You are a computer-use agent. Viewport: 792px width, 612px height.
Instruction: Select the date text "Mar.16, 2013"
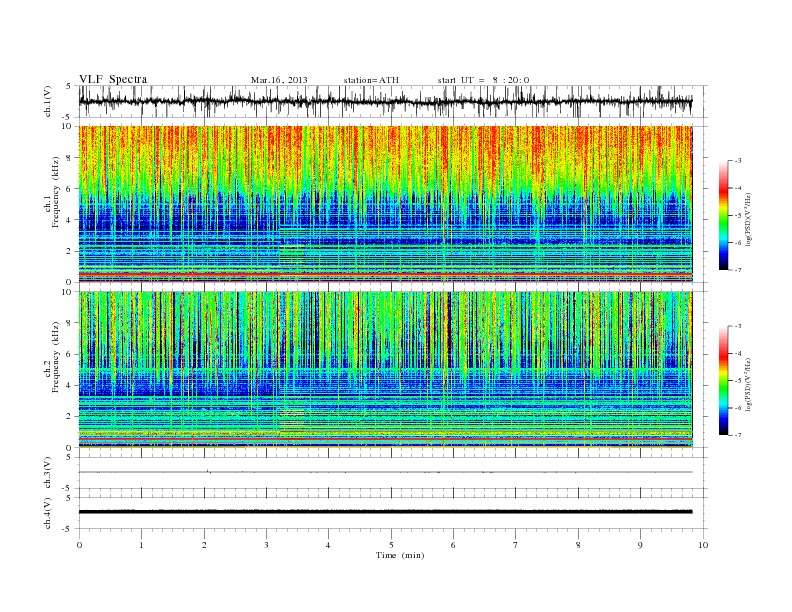click(x=279, y=80)
